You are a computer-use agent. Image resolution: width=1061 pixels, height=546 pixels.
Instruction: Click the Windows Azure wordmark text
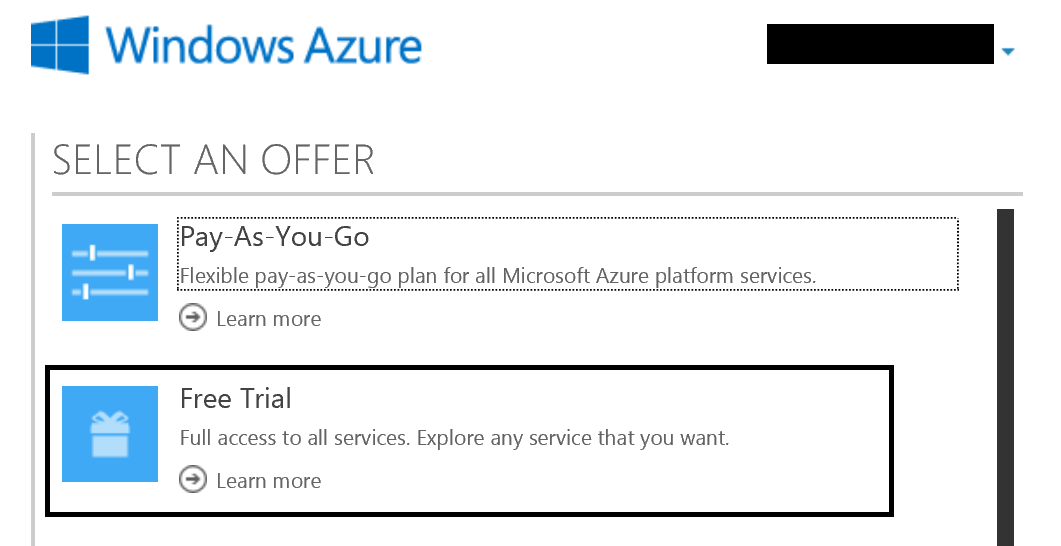[x=263, y=45]
